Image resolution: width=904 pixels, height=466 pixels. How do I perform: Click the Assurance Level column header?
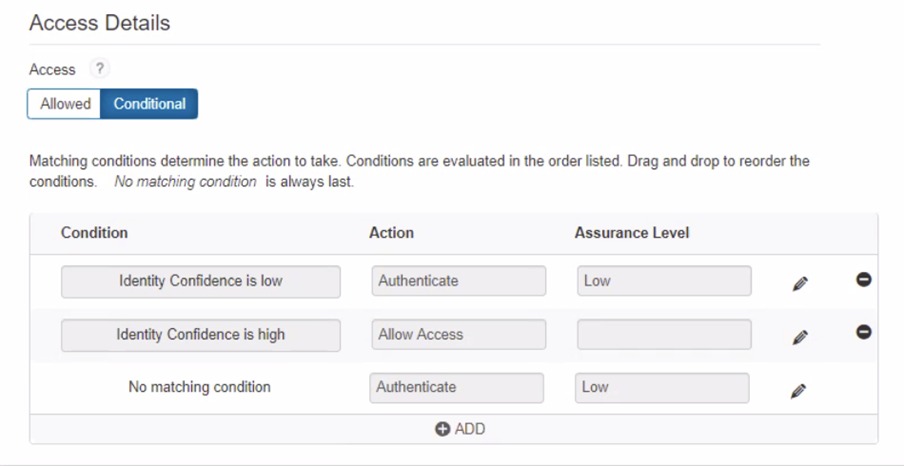point(631,232)
